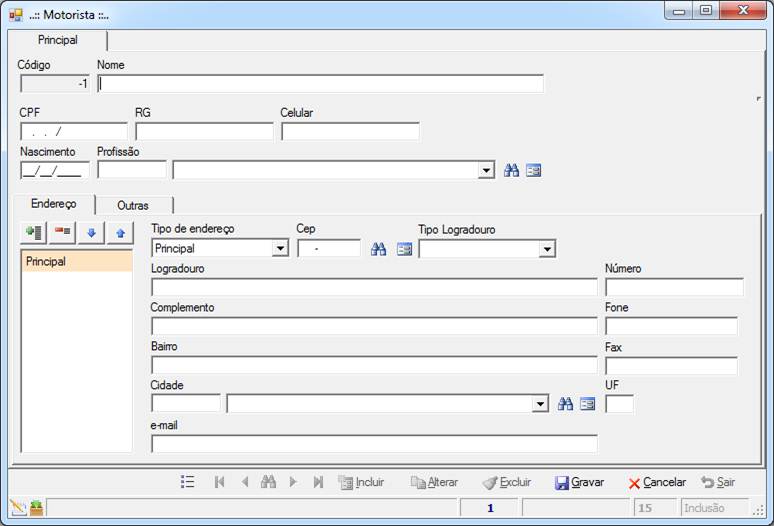Click the Cancelar button
Image resolution: width=774 pixels, height=526 pixels.
(657, 482)
